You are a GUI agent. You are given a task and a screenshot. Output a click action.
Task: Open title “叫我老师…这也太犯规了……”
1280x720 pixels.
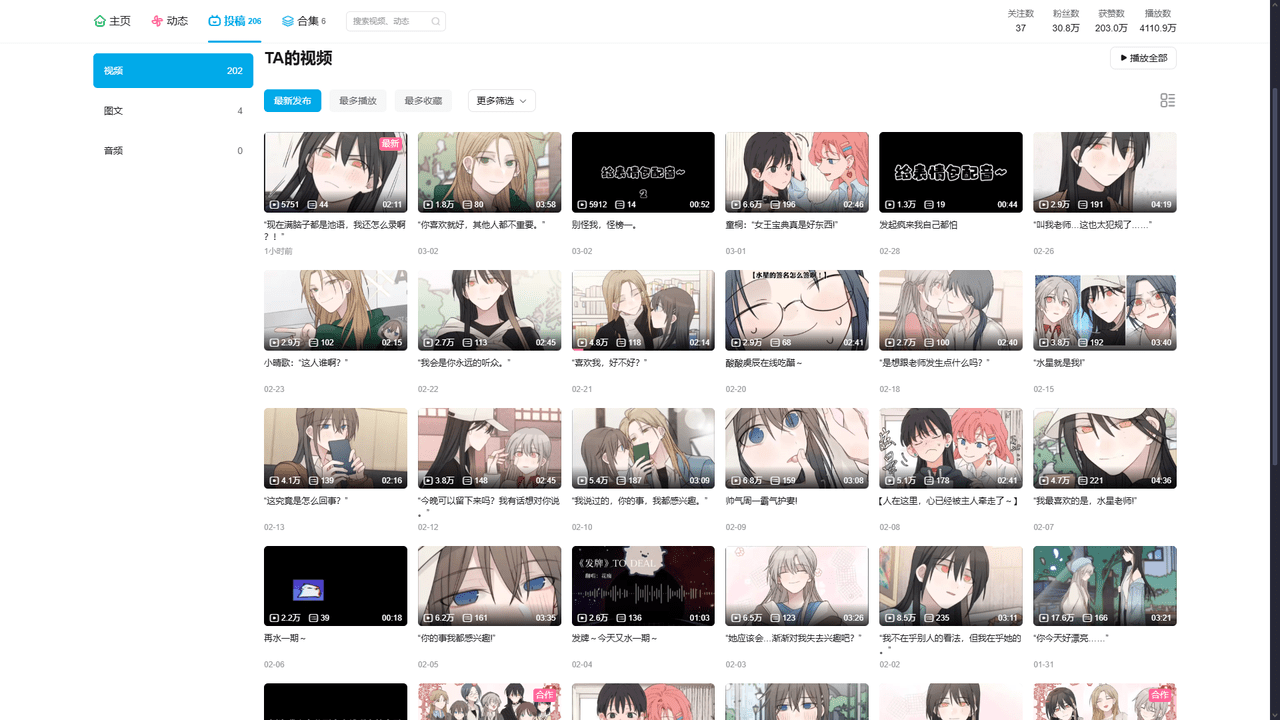[x=1093, y=225]
